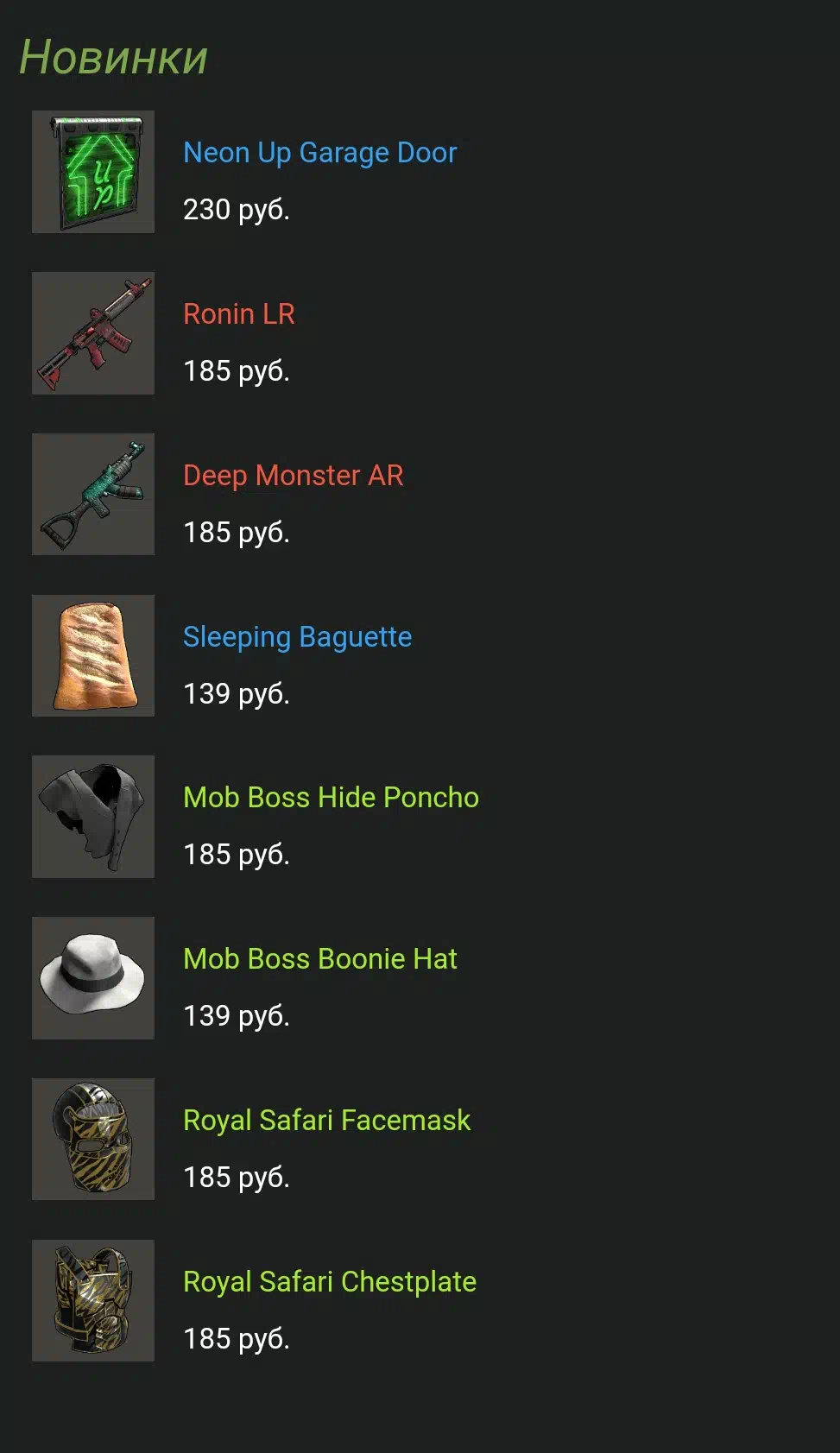Viewport: 840px width, 1453px height.
Task: Follow the Ronin LR item link
Action: click(x=239, y=314)
